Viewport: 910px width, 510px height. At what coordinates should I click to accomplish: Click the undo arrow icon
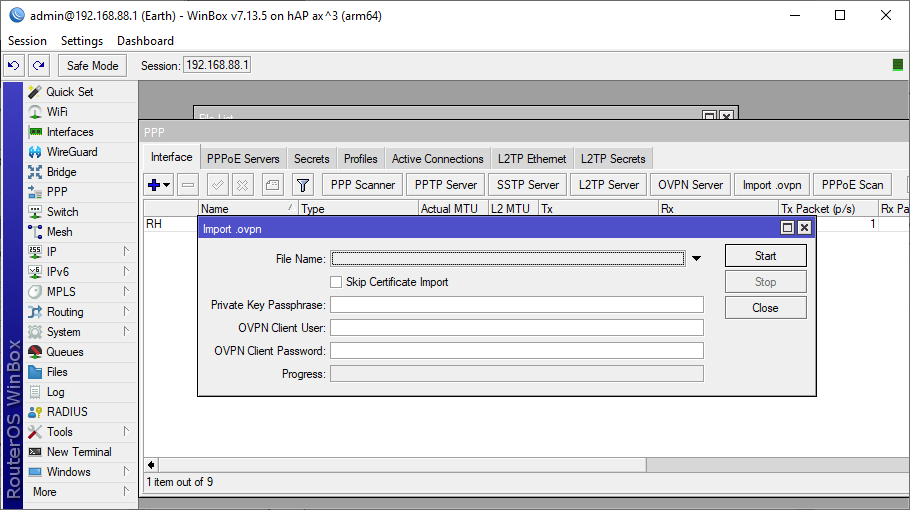[x=14, y=66]
